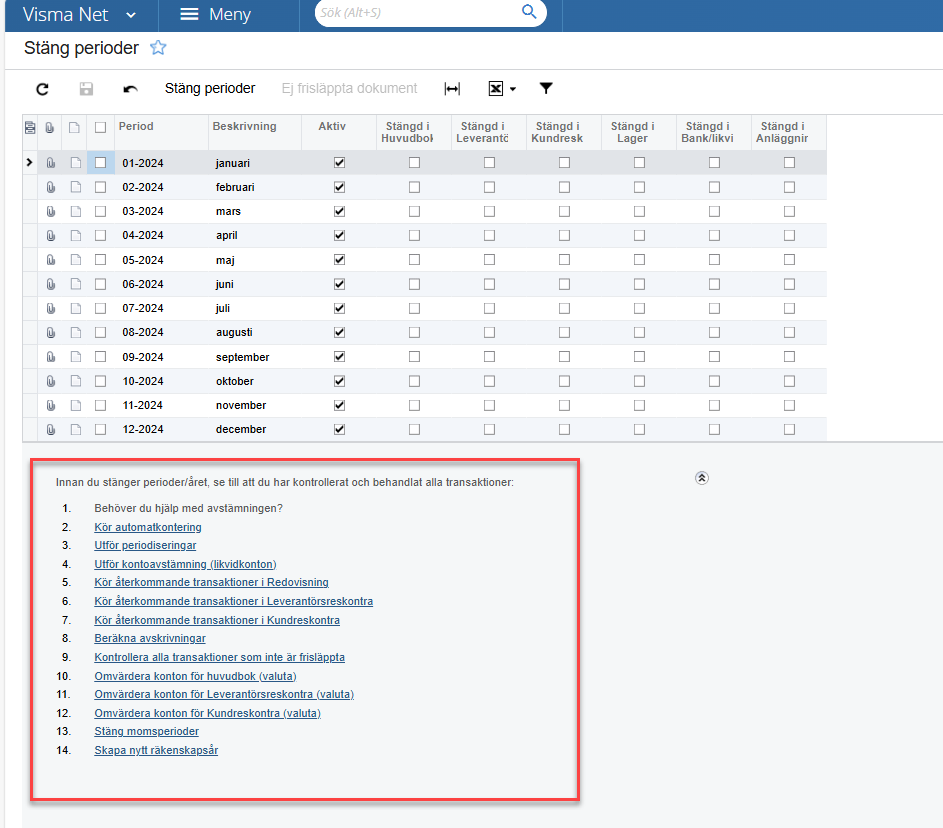Toggle Aktiv checkbox for juni

[x=339, y=284]
